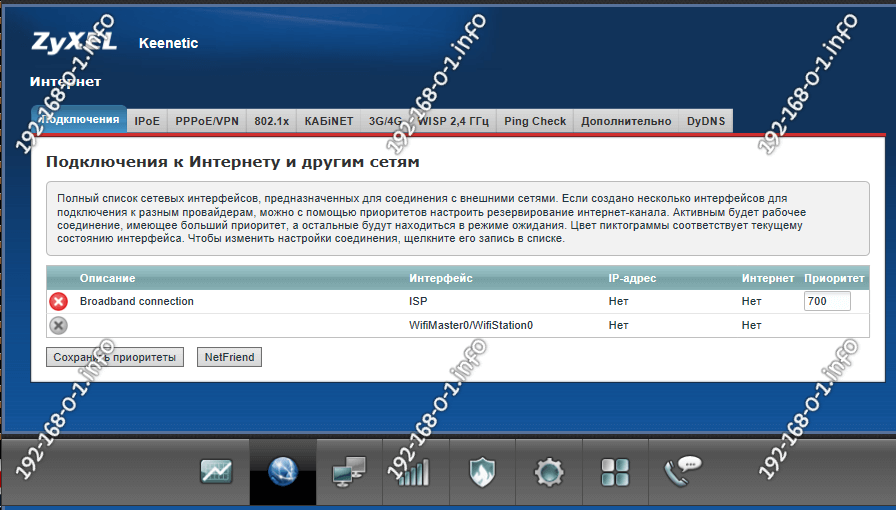This screenshot has width=896, height=510.
Task: Switch to the Дополнительно tab
Action: [626, 121]
